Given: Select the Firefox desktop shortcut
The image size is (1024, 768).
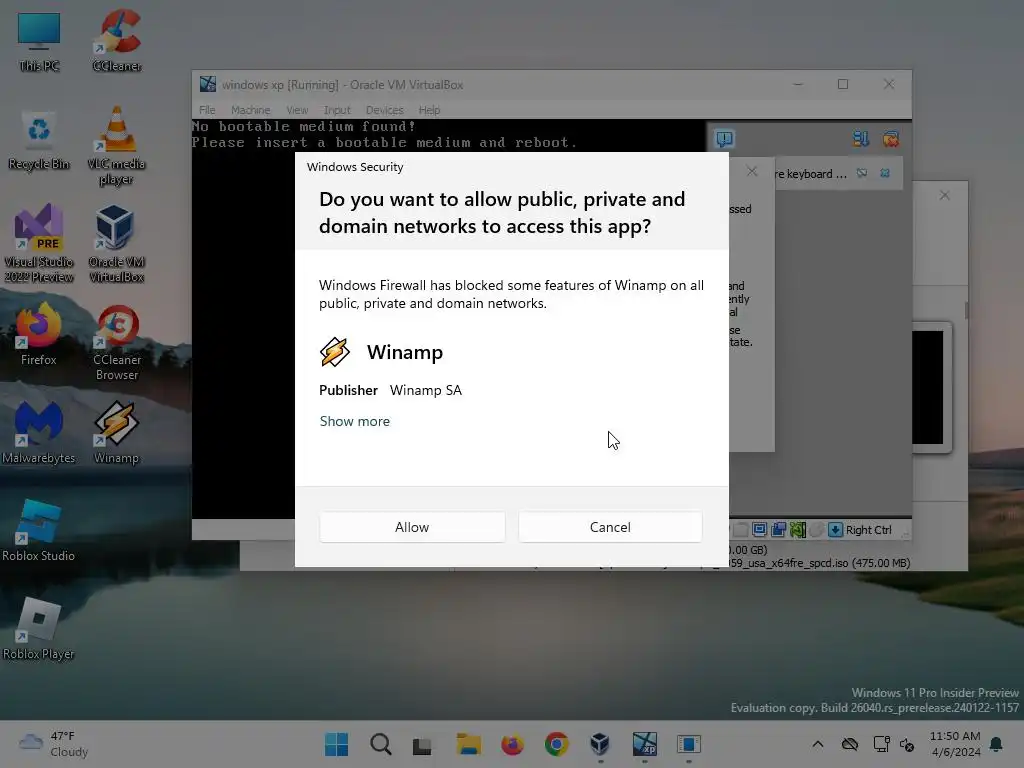Looking at the screenshot, I should 39,334.
